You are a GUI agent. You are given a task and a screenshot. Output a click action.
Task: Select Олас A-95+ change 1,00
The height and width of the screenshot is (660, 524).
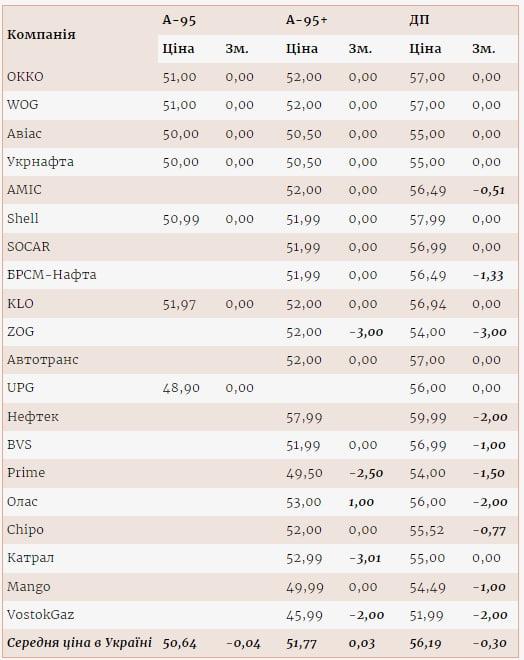tap(361, 502)
